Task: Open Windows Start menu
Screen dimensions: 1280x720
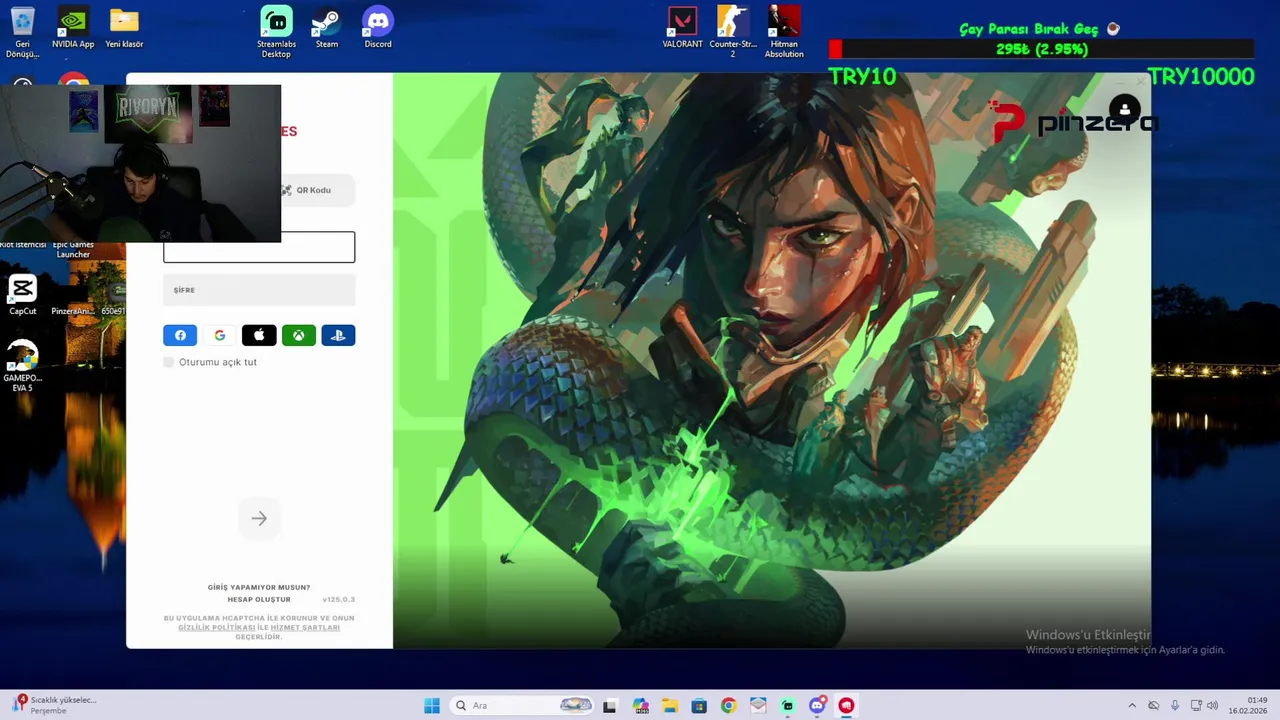Action: pos(432,706)
